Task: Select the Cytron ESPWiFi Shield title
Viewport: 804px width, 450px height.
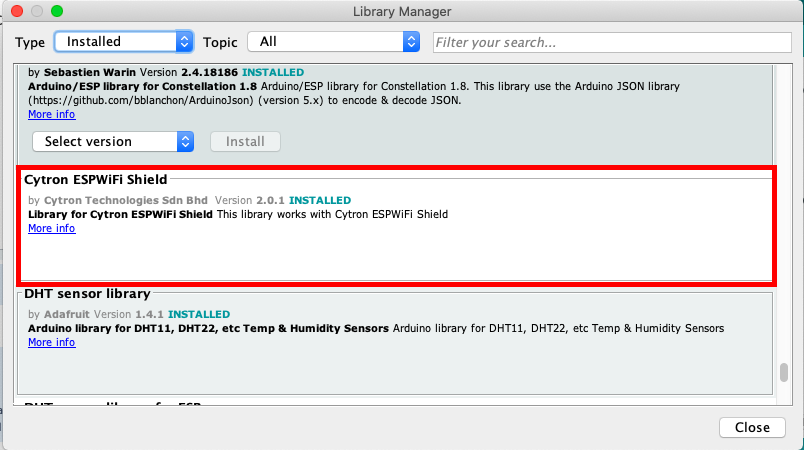Action: (96, 179)
